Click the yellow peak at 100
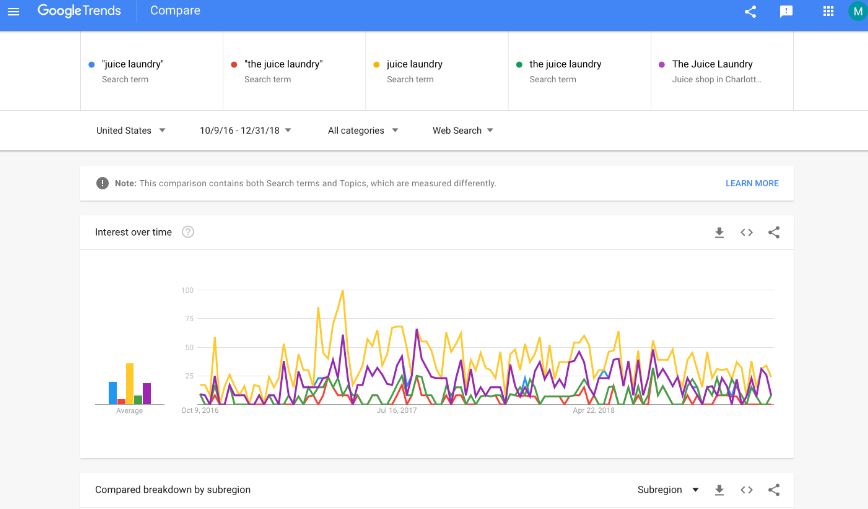868x509 pixels. pos(343,291)
